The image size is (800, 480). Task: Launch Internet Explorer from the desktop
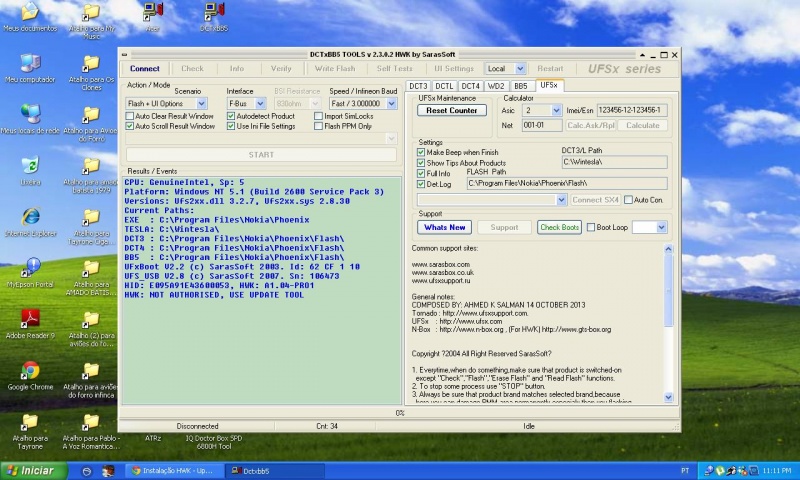point(30,222)
